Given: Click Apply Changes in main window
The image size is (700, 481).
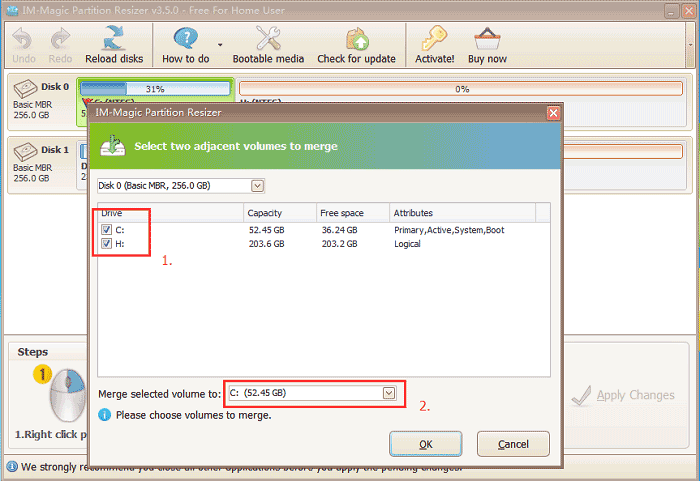Looking at the screenshot, I should (624, 395).
